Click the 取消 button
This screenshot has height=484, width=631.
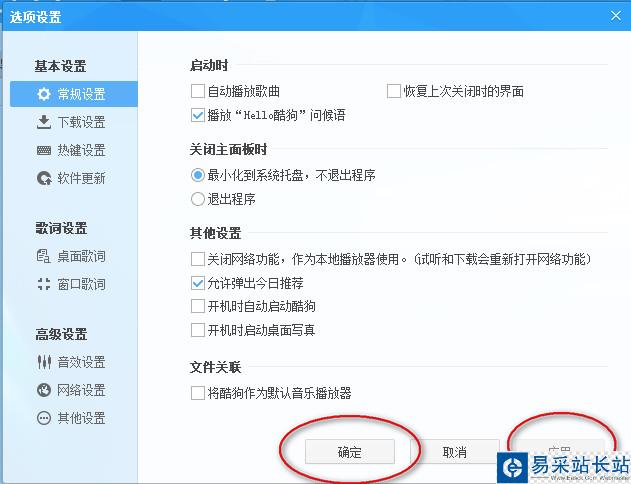(x=455, y=452)
